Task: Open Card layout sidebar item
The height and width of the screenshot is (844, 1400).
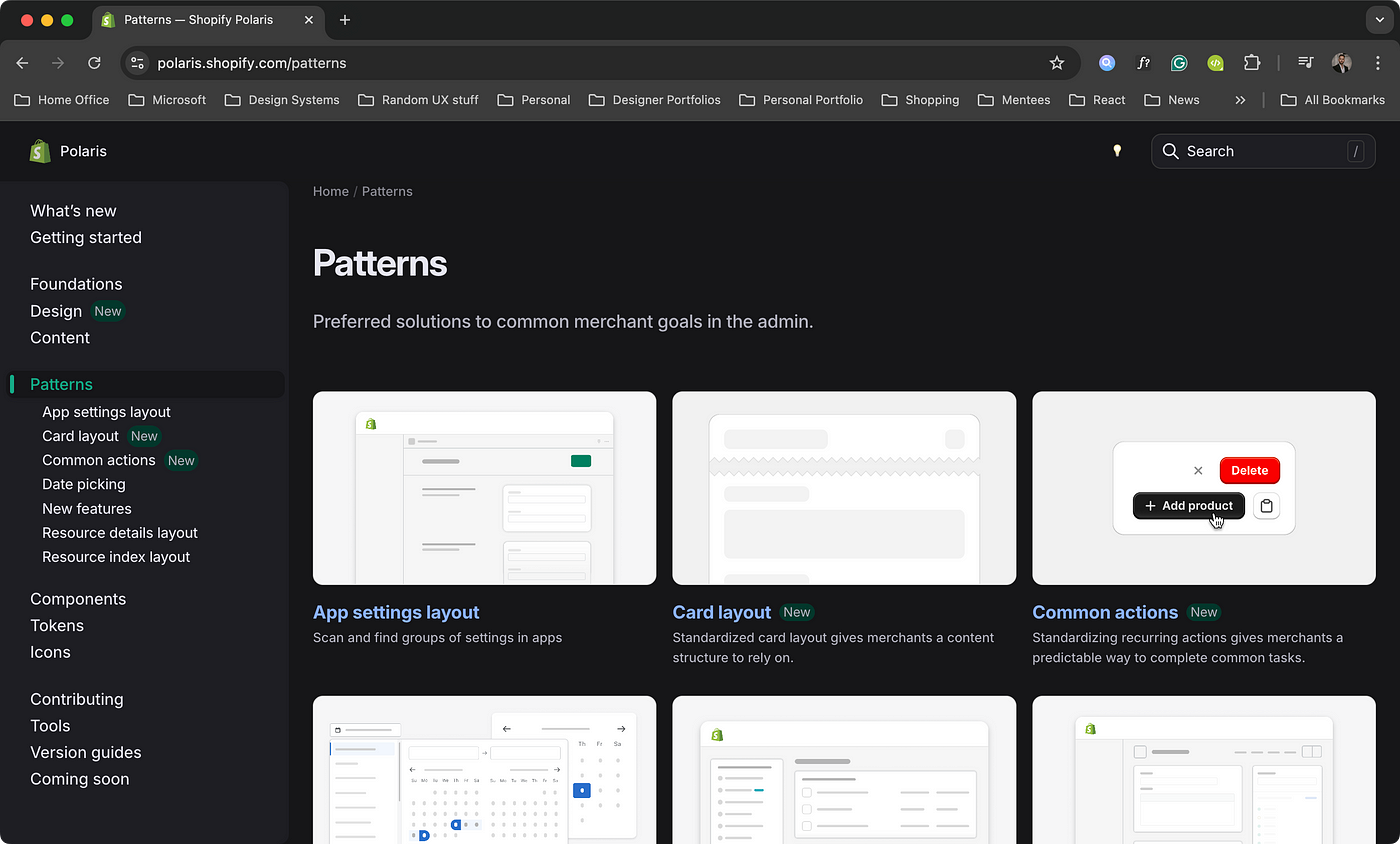Action: pos(80,436)
